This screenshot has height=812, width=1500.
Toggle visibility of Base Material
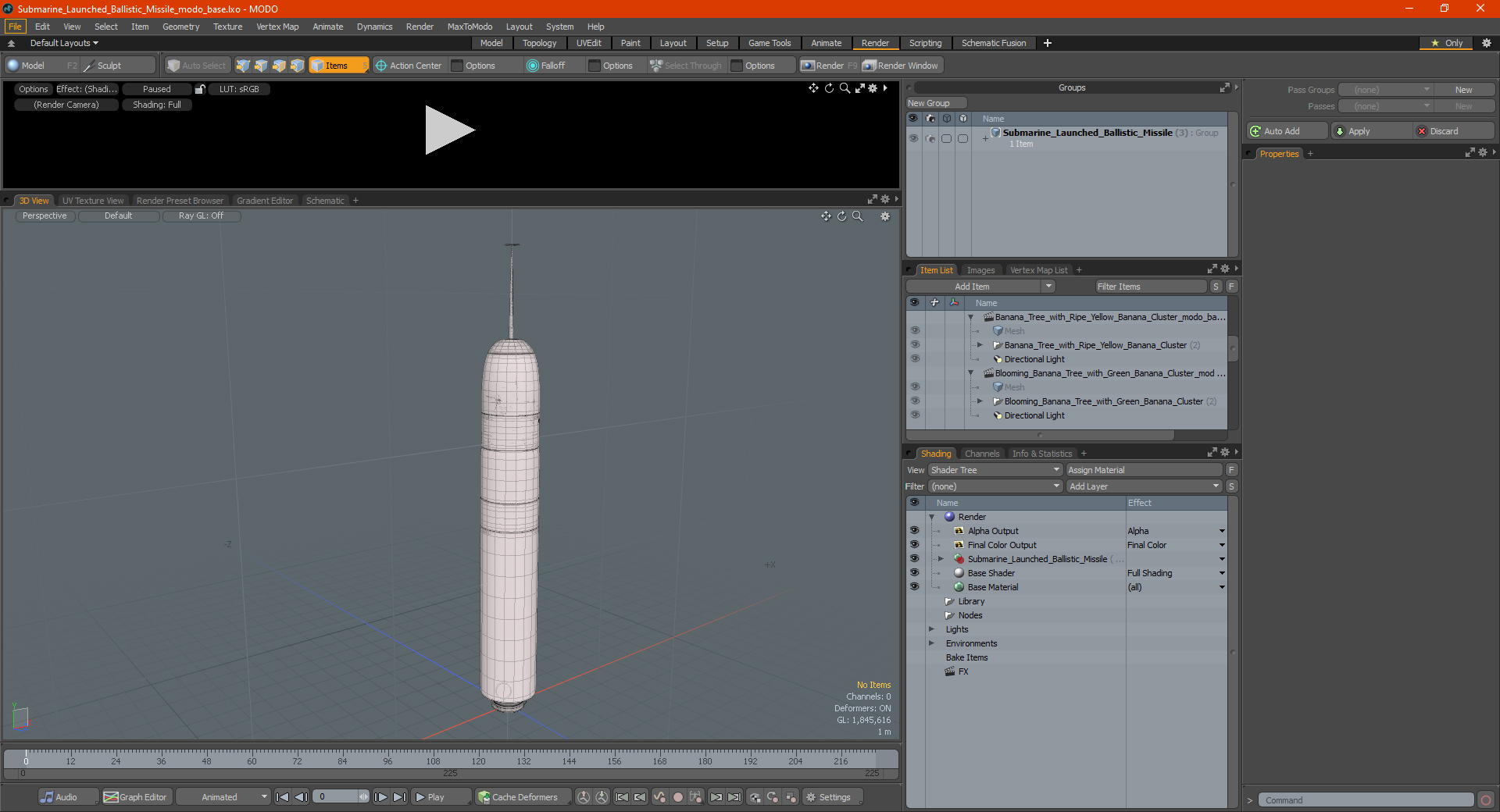tap(914, 587)
